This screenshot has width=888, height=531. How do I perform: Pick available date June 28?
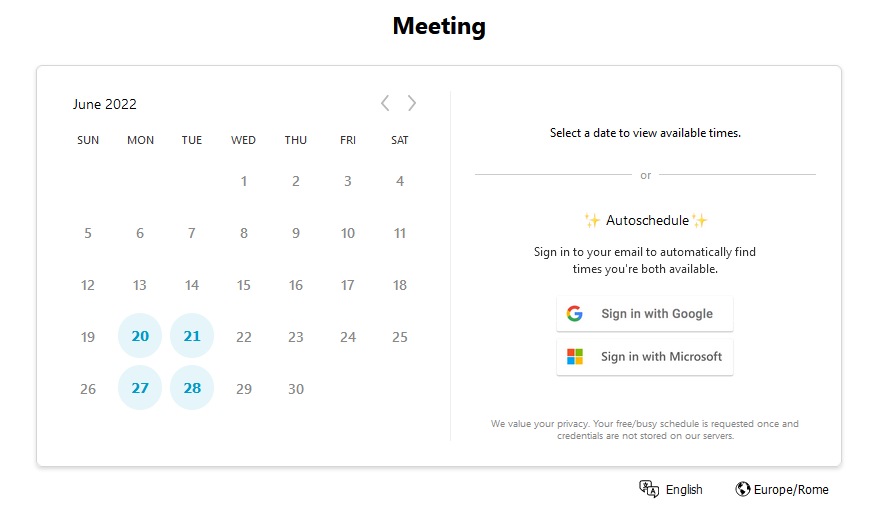[192, 388]
